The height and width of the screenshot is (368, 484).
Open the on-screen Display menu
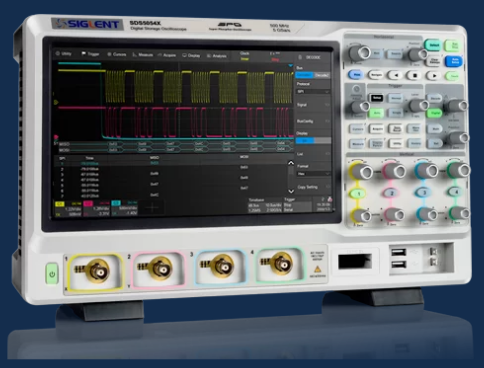pyautogui.click(x=191, y=55)
